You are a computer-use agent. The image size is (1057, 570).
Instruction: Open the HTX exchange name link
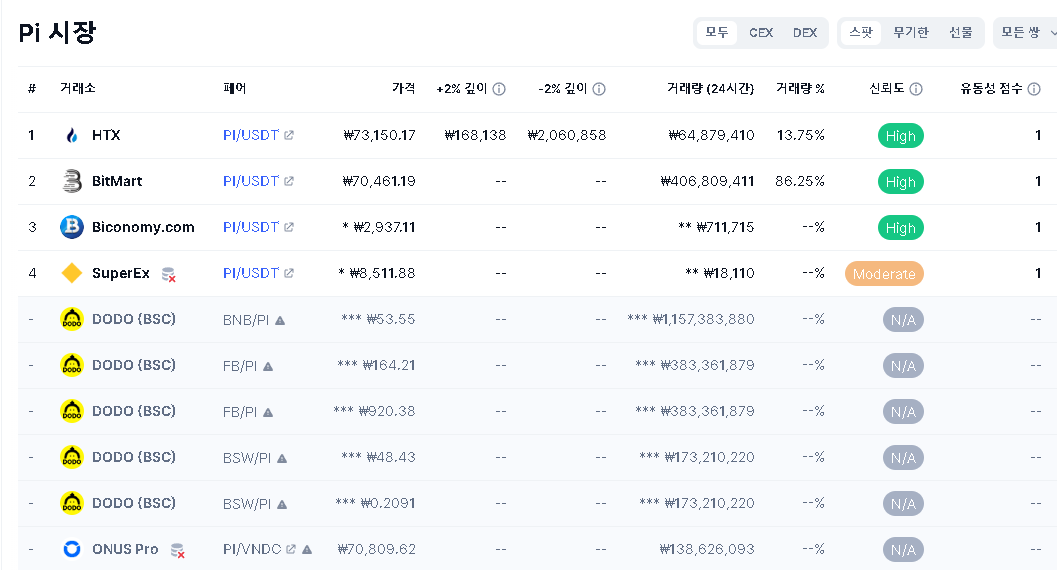pyautogui.click(x=106, y=135)
